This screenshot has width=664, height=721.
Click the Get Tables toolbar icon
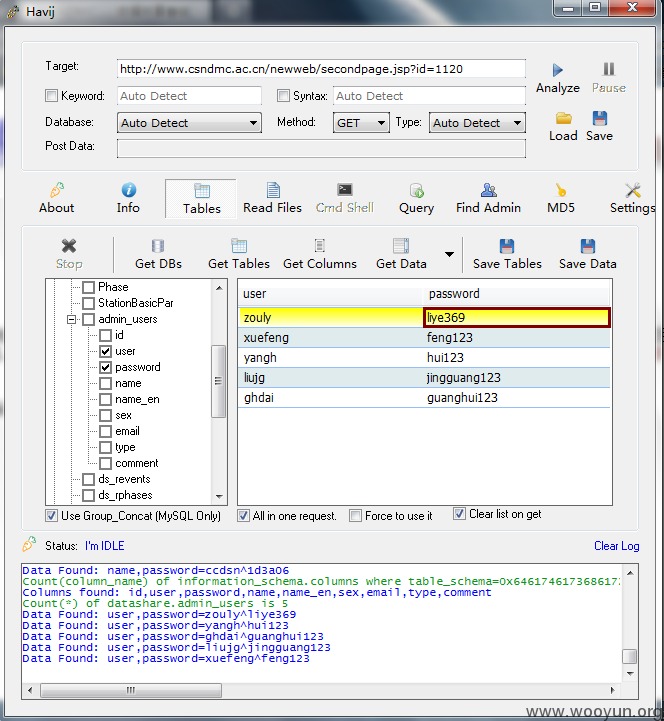tap(239, 246)
